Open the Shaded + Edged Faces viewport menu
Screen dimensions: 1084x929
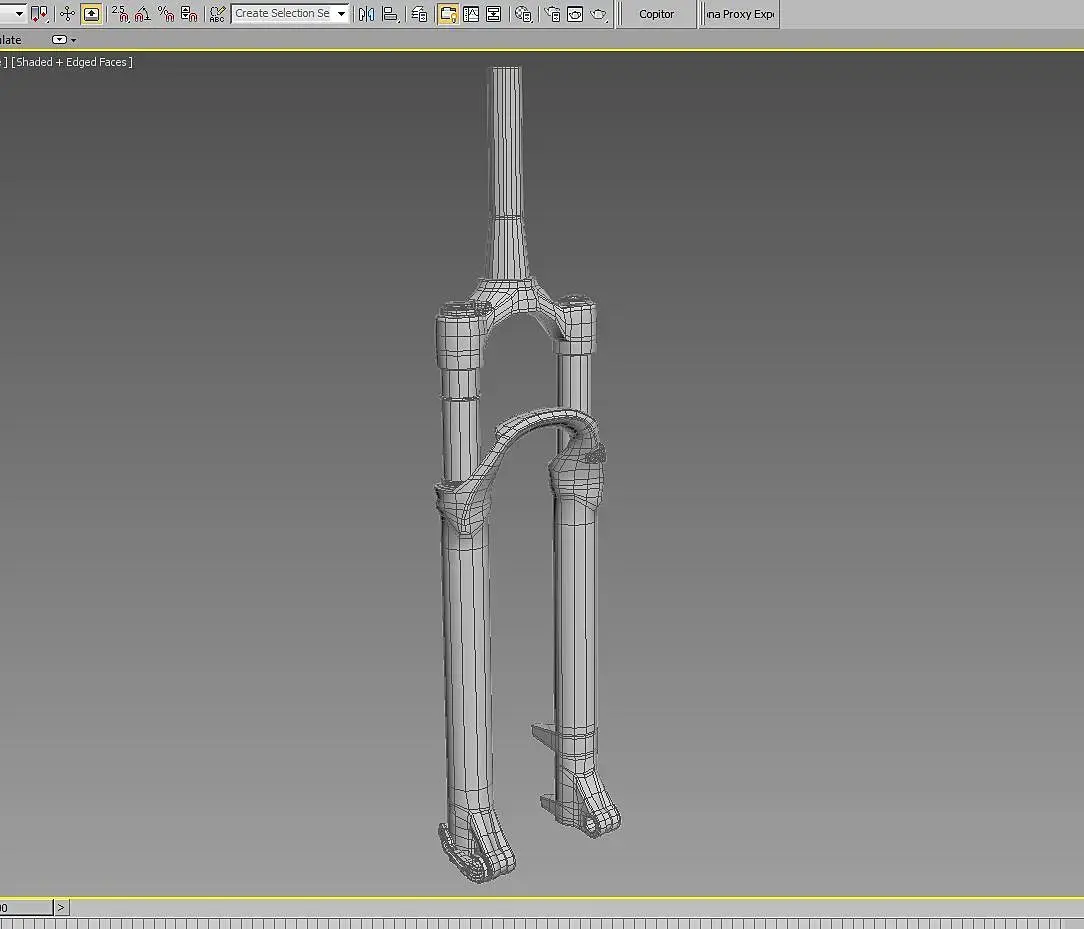pyautogui.click(x=72, y=62)
